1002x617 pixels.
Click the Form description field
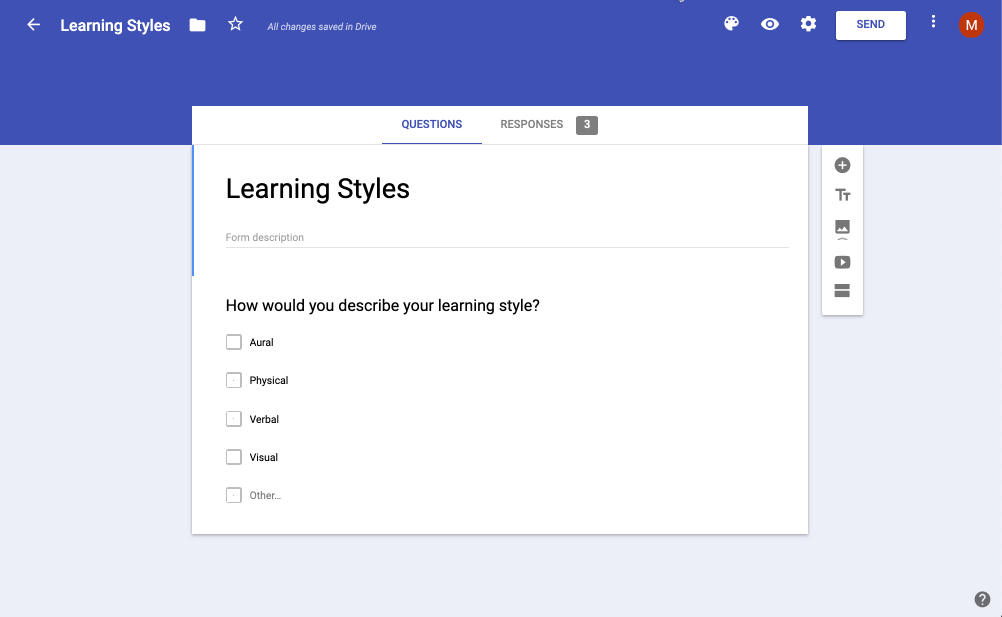pos(506,238)
